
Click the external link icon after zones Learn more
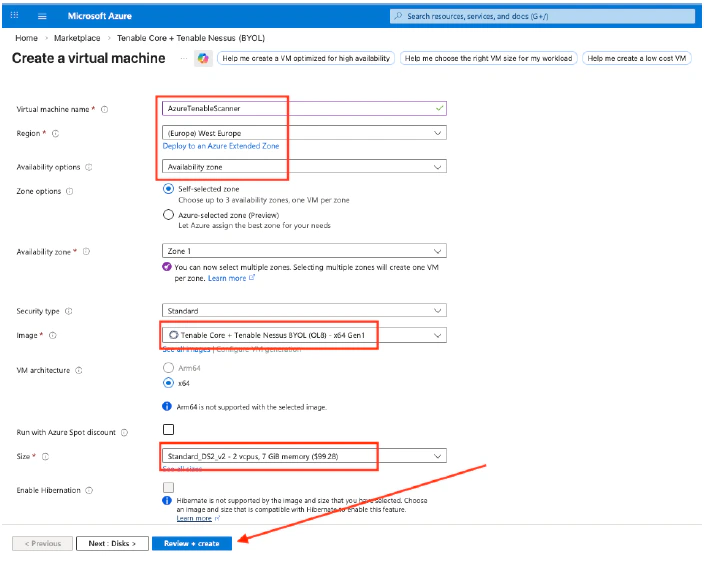252,278
